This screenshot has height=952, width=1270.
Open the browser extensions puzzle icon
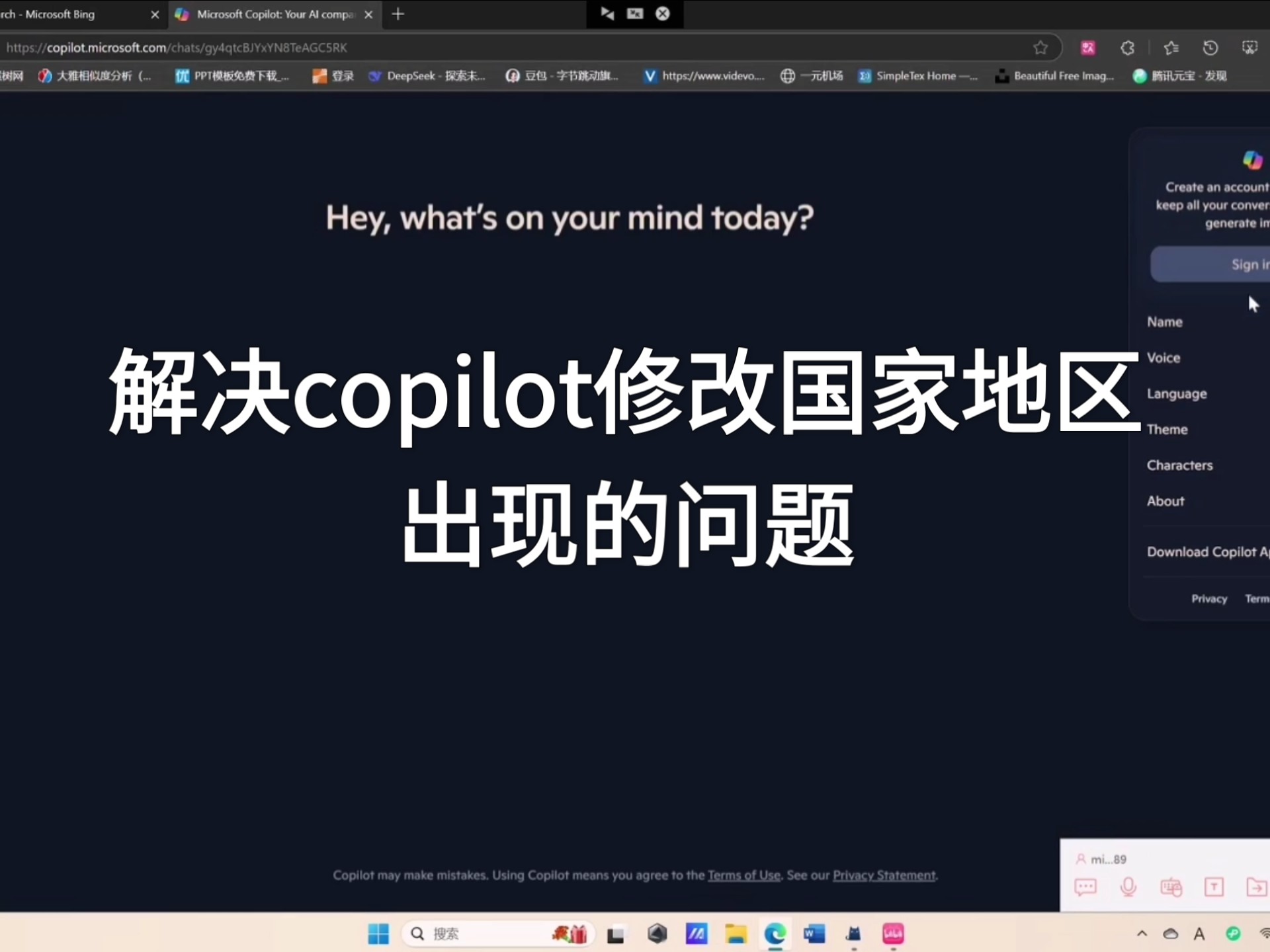1128,48
